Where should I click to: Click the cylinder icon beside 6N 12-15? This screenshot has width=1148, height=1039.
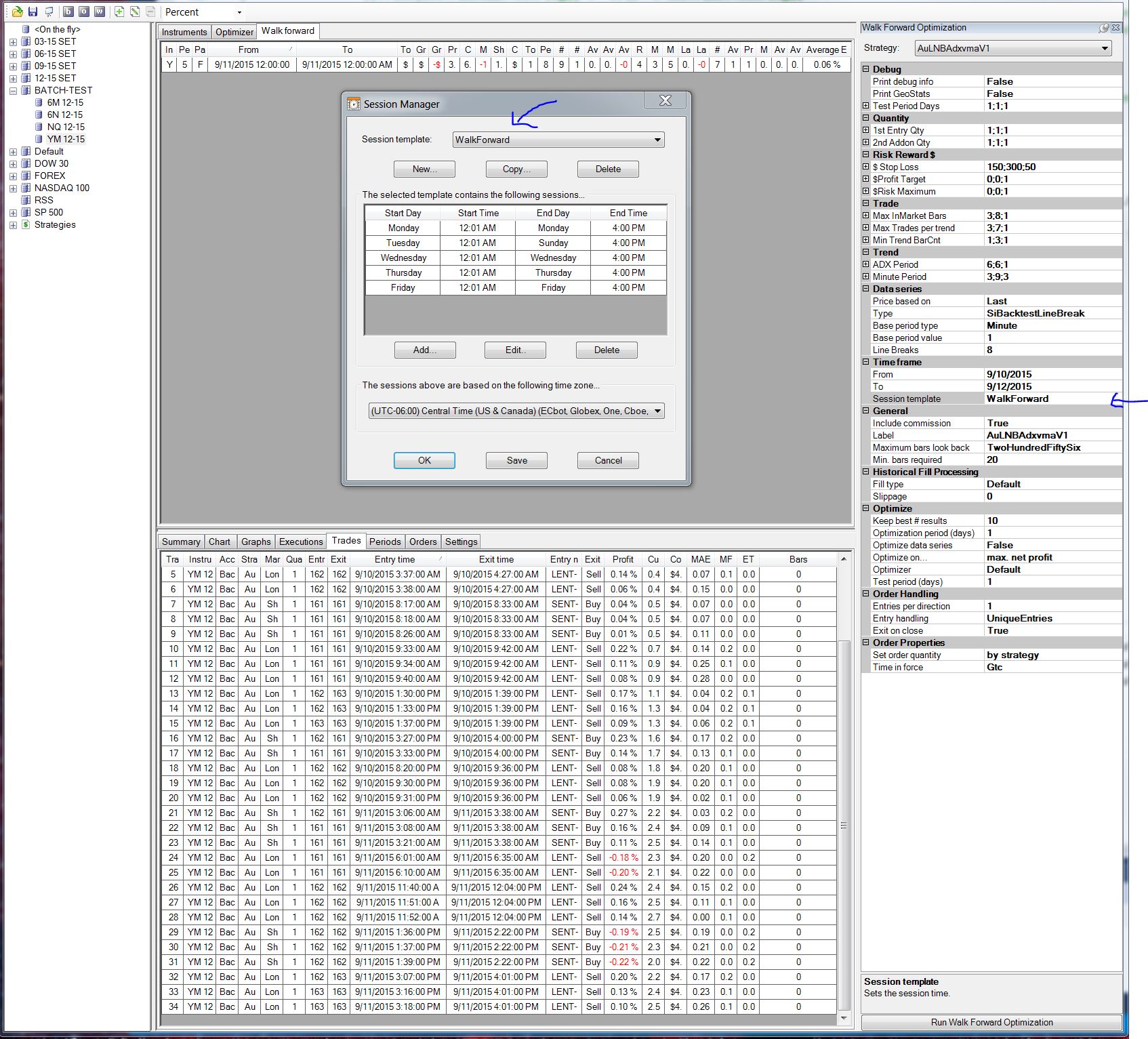(39, 115)
